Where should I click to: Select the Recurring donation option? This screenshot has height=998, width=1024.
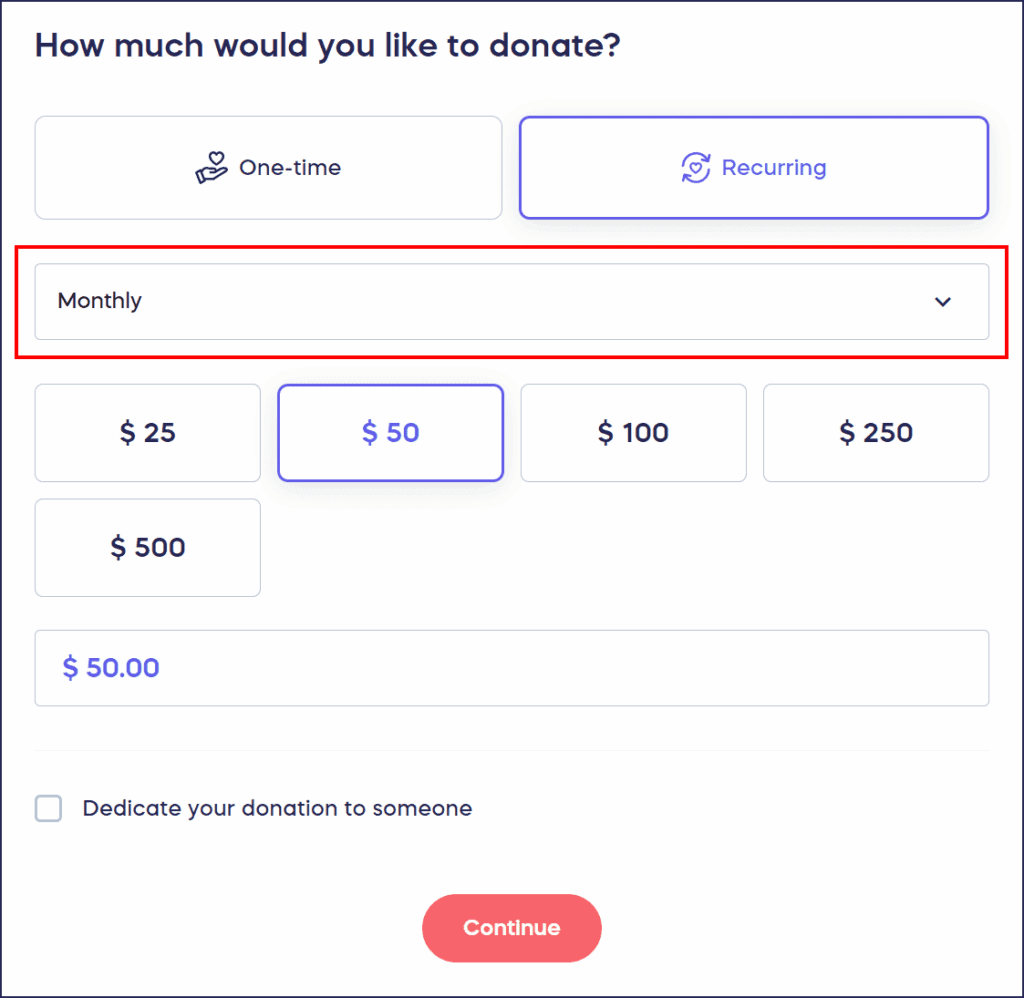tap(754, 167)
